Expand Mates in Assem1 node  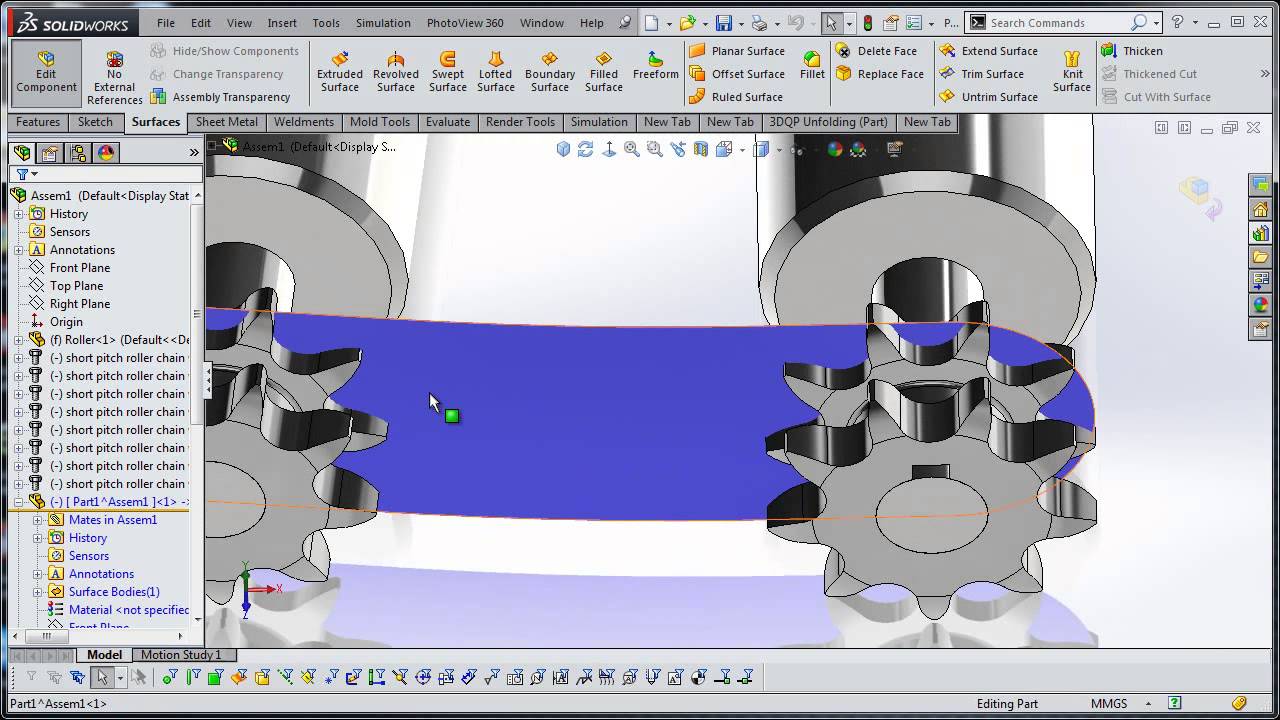point(38,520)
